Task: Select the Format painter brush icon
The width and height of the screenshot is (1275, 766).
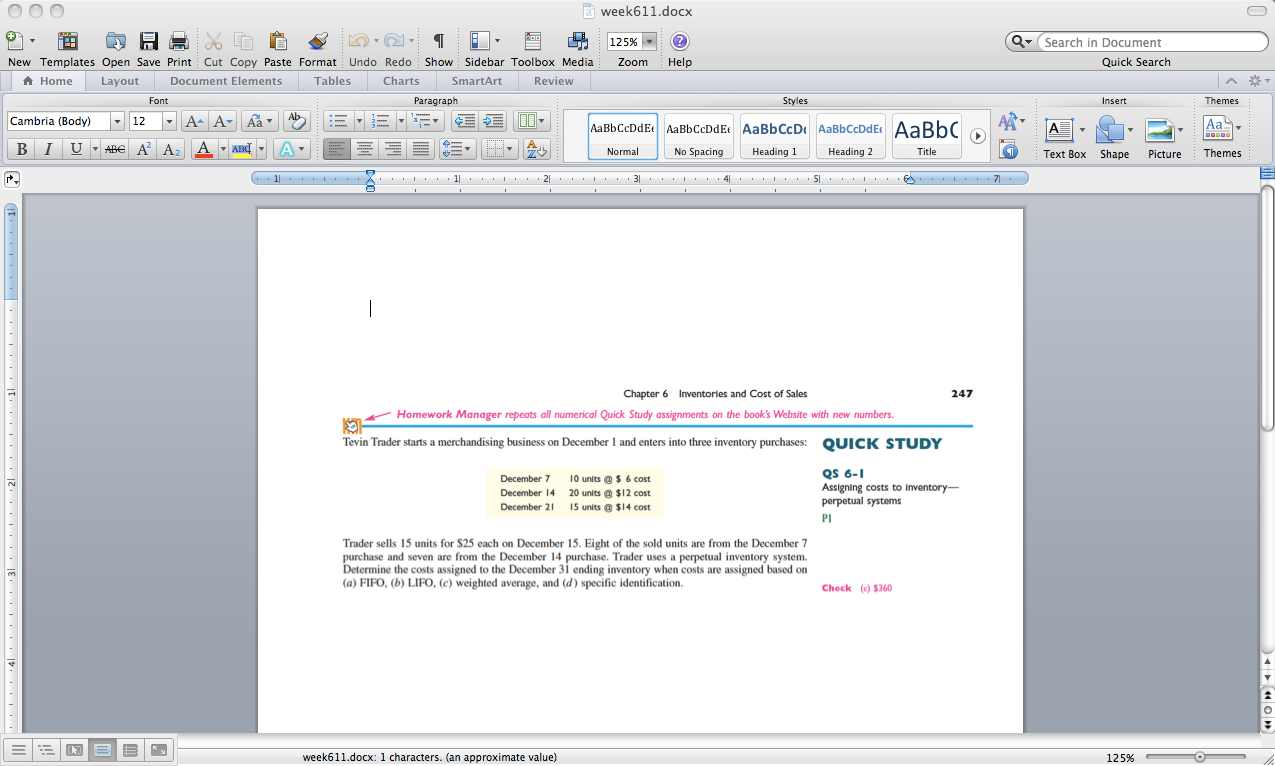Action: tap(318, 41)
